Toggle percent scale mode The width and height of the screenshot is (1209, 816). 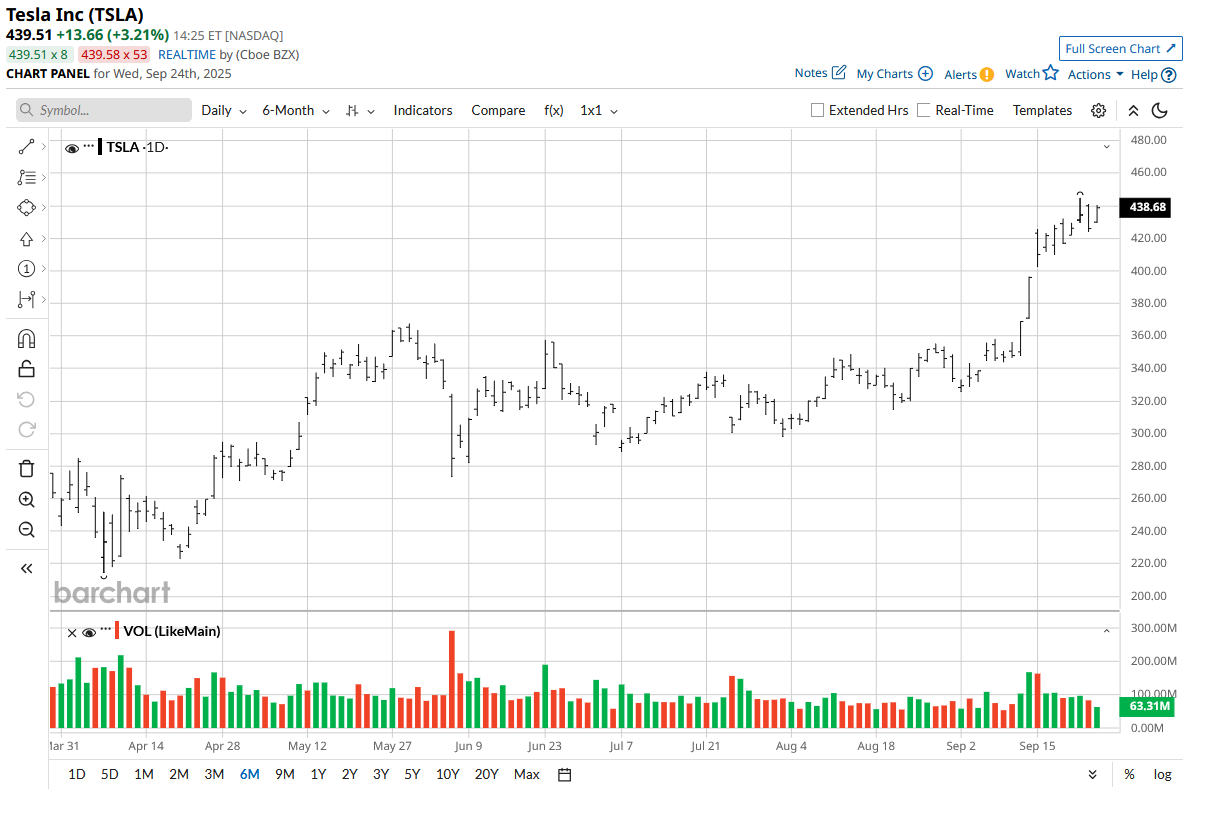(x=1129, y=774)
